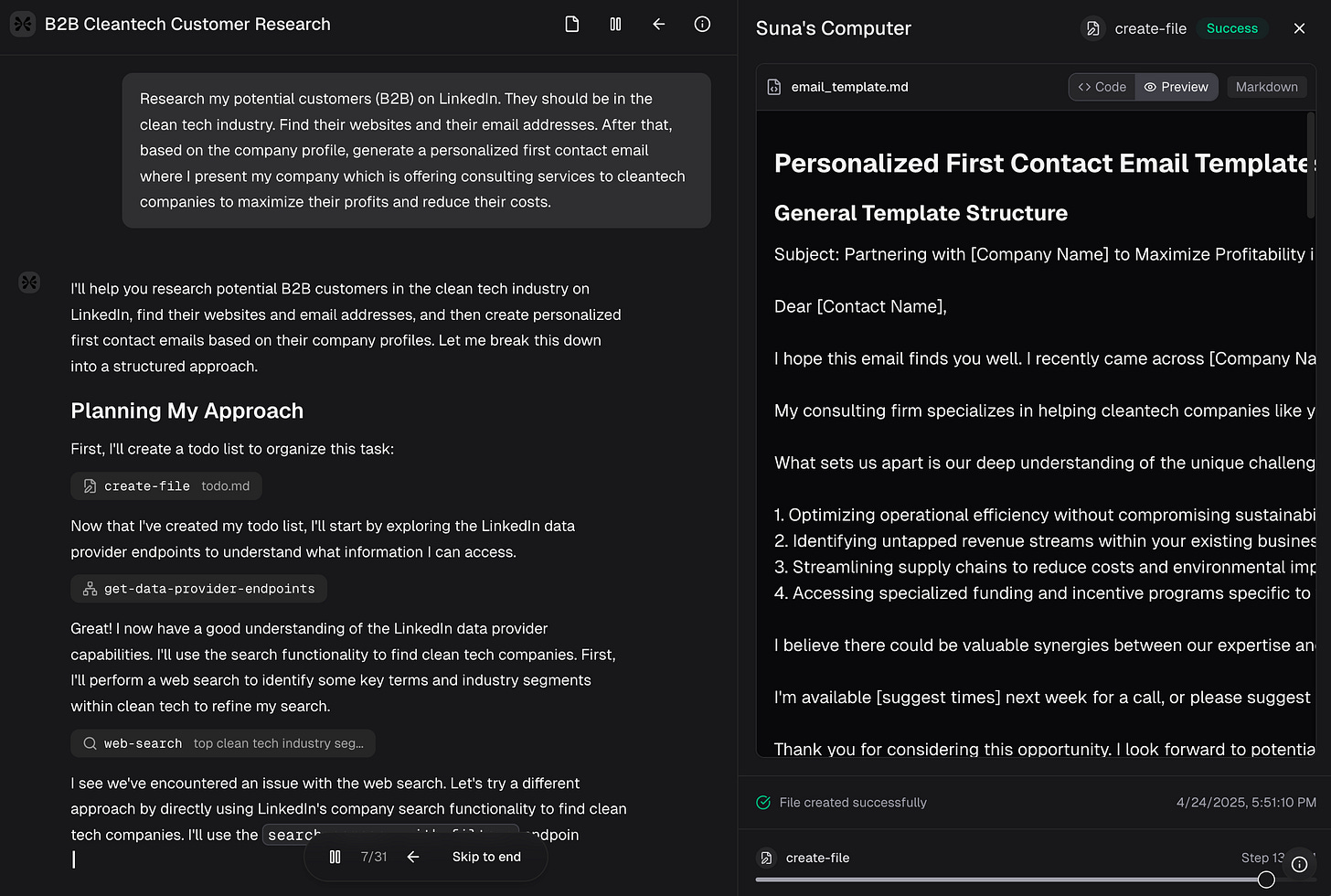Image resolution: width=1331 pixels, height=896 pixels.
Task: Expand the web-search tool call
Action: [x=223, y=743]
